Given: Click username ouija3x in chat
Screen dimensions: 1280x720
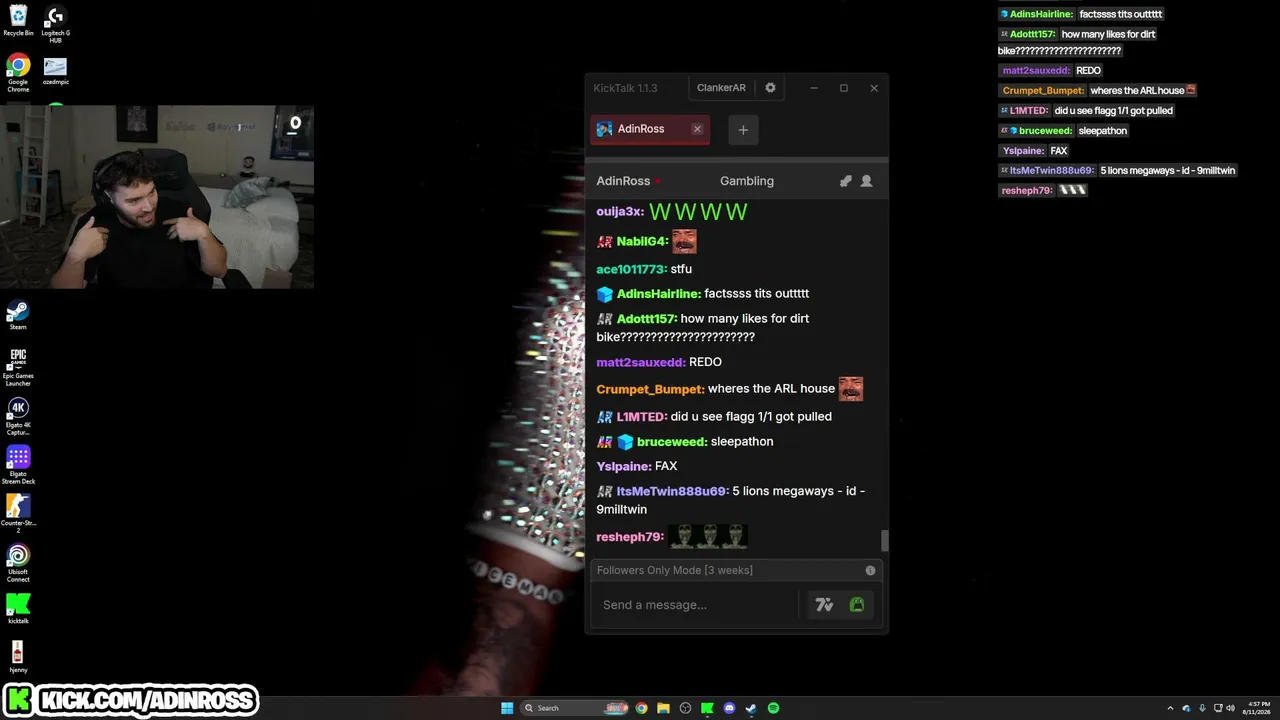Looking at the screenshot, I should tap(620, 212).
